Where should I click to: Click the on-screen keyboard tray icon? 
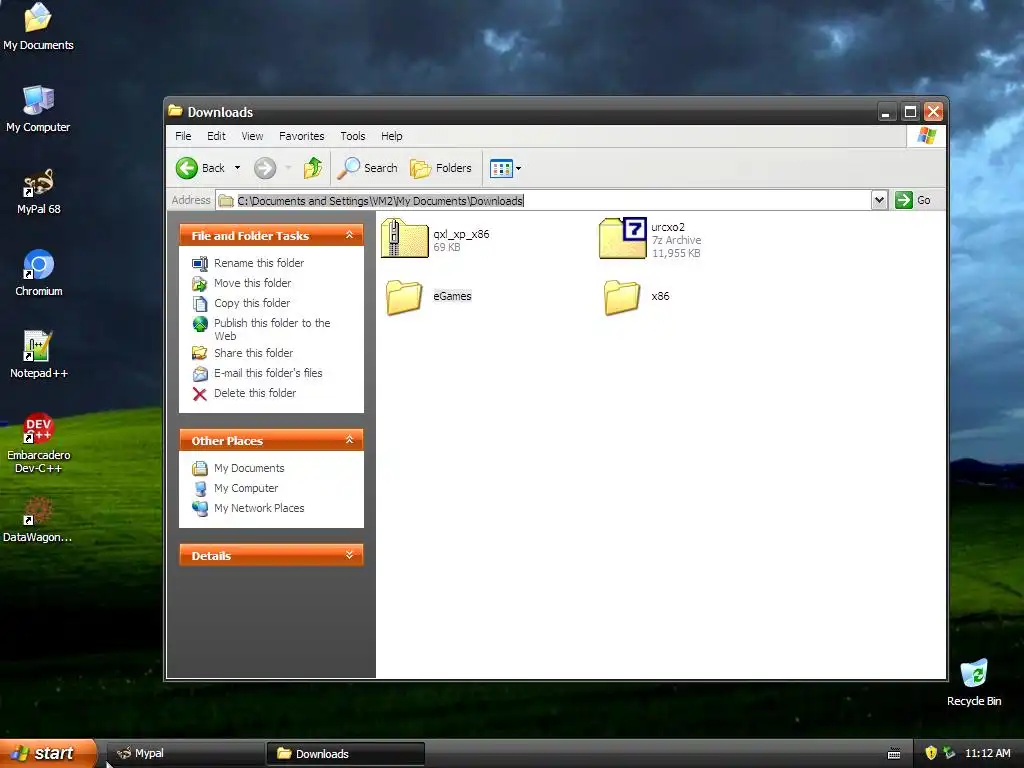point(894,754)
